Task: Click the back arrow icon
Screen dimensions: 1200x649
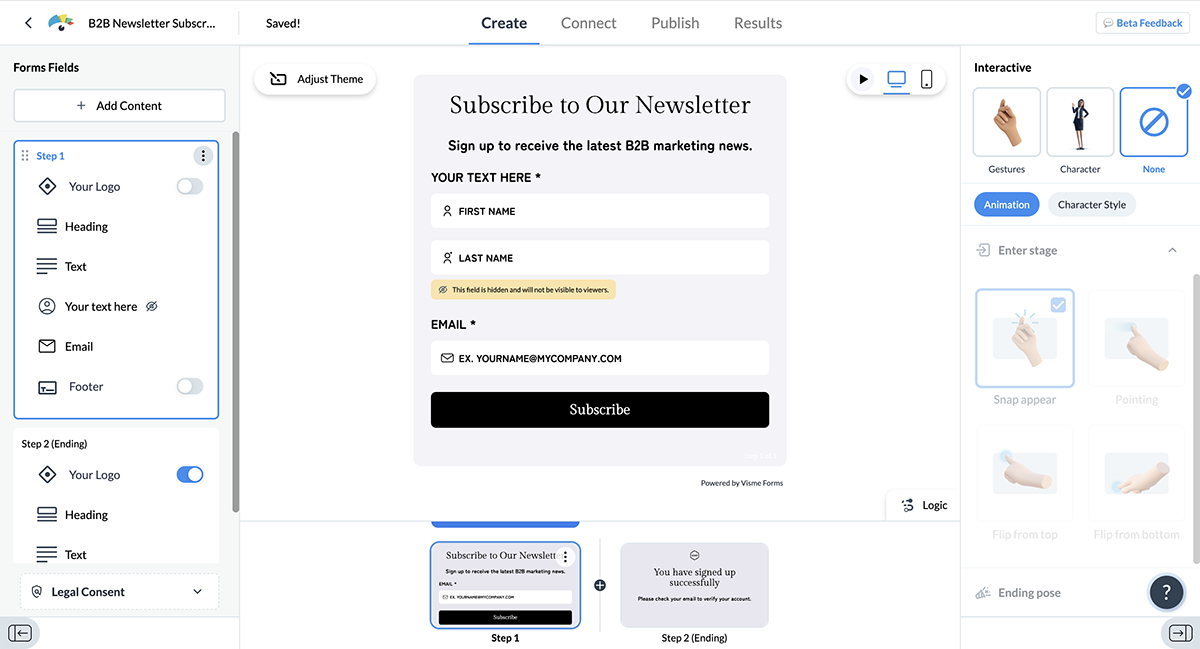Action: click(x=28, y=23)
